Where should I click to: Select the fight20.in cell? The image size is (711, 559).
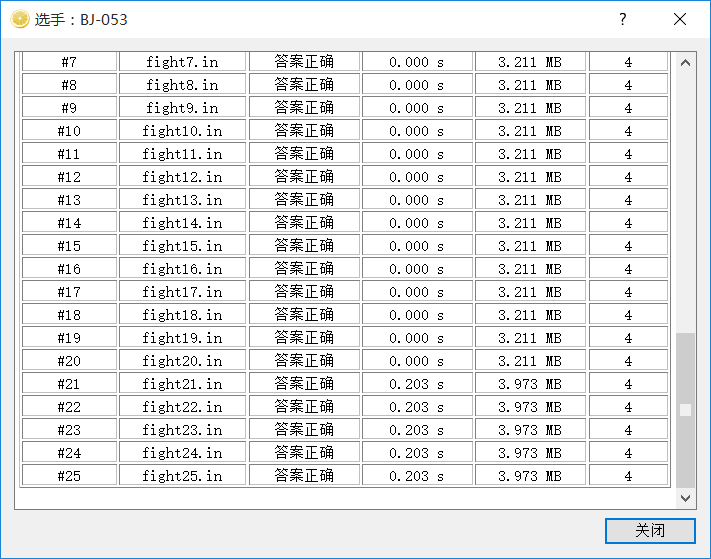[x=182, y=361]
